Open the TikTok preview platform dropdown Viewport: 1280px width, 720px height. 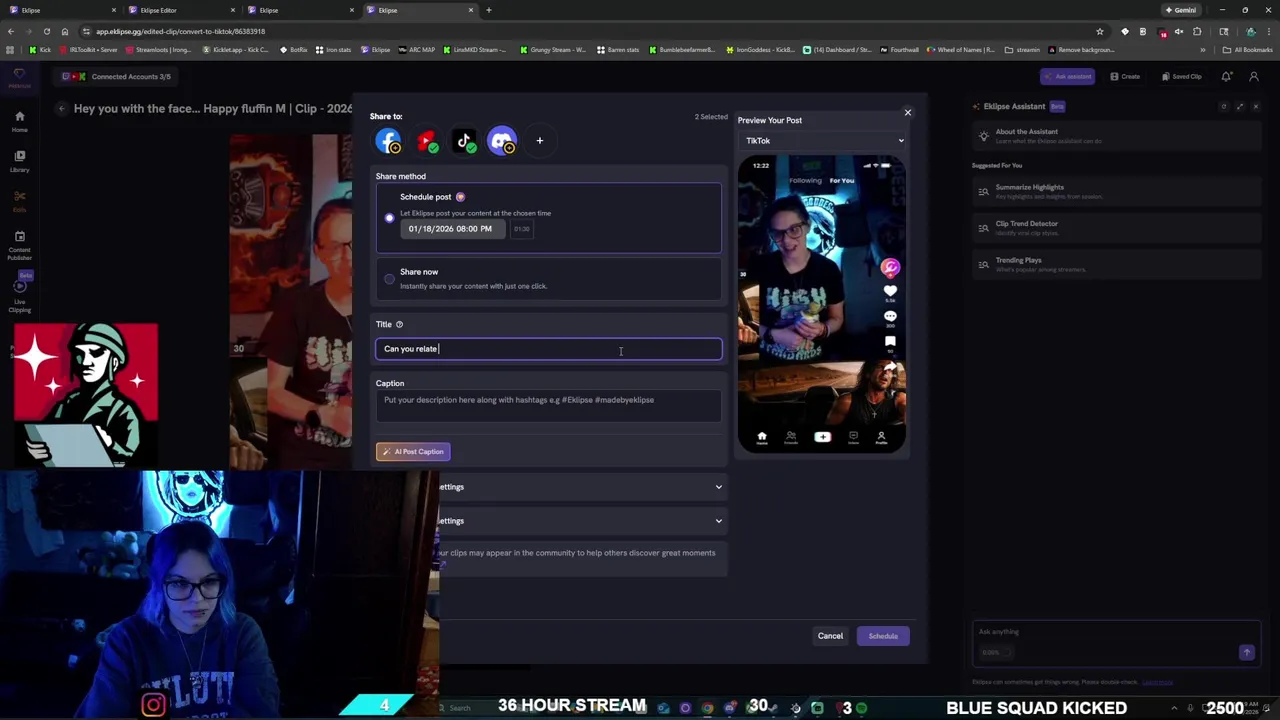(x=824, y=141)
